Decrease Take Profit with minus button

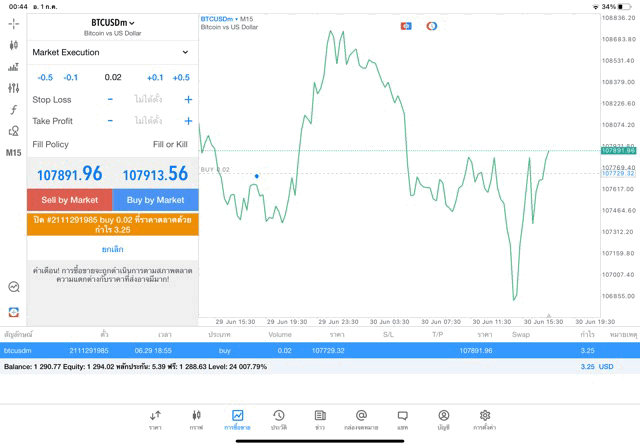(x=110, y=121)
